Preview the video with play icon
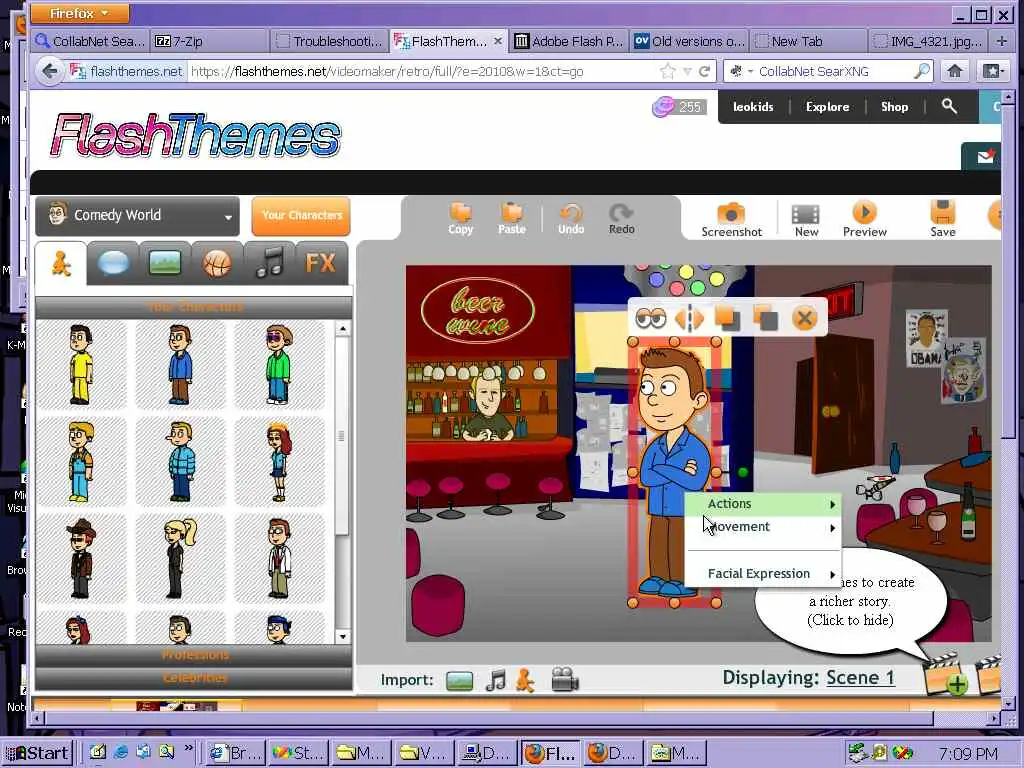Viewport: 1024px width, 768px height. click(x=865, y=219)
